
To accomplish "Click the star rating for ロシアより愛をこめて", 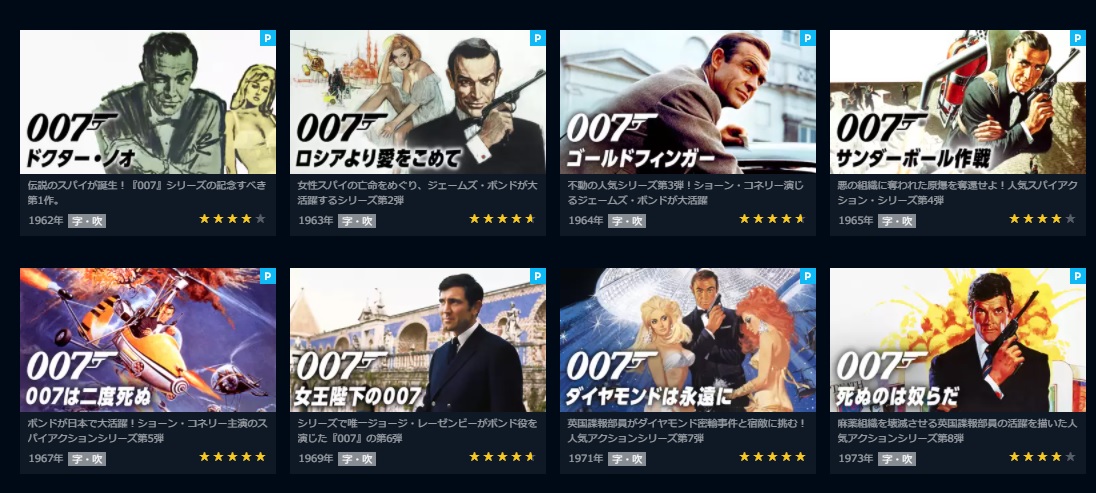I will [x=502, y=219].
